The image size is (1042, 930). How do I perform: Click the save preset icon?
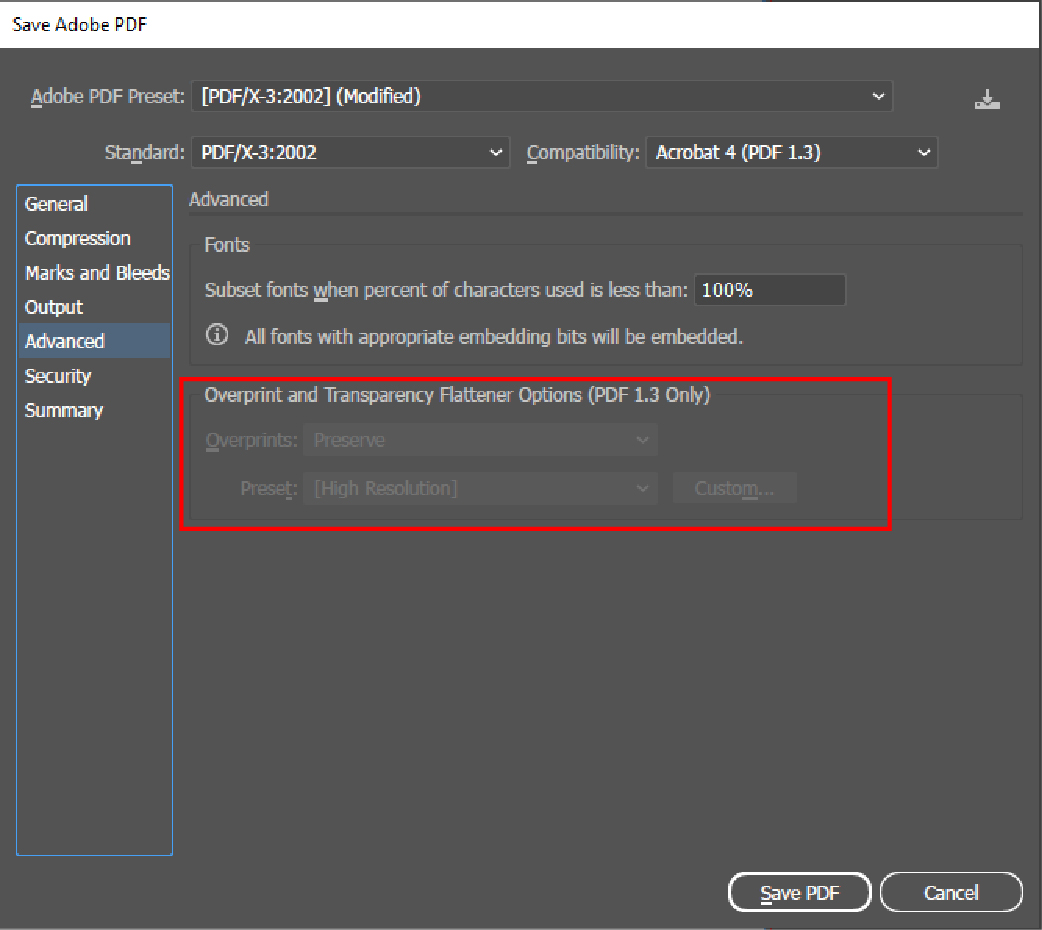point(987,99)
